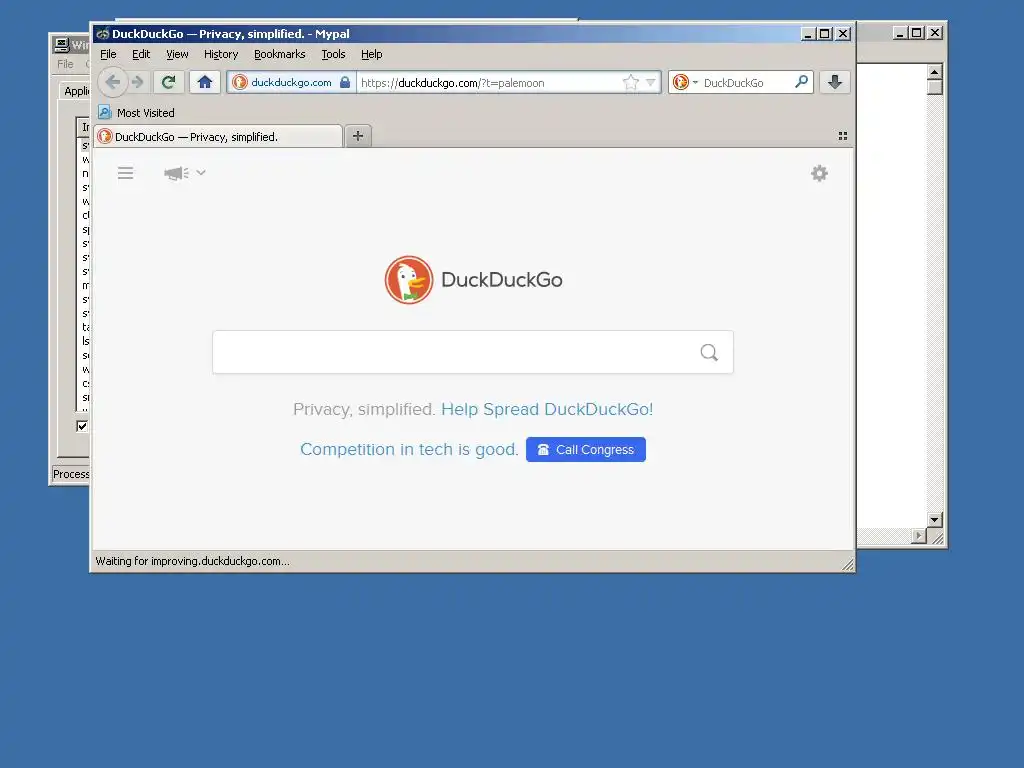The width and height of the screenshot is (1024, 768).
Task: Show all tabs grid icon
Action: 842,136
